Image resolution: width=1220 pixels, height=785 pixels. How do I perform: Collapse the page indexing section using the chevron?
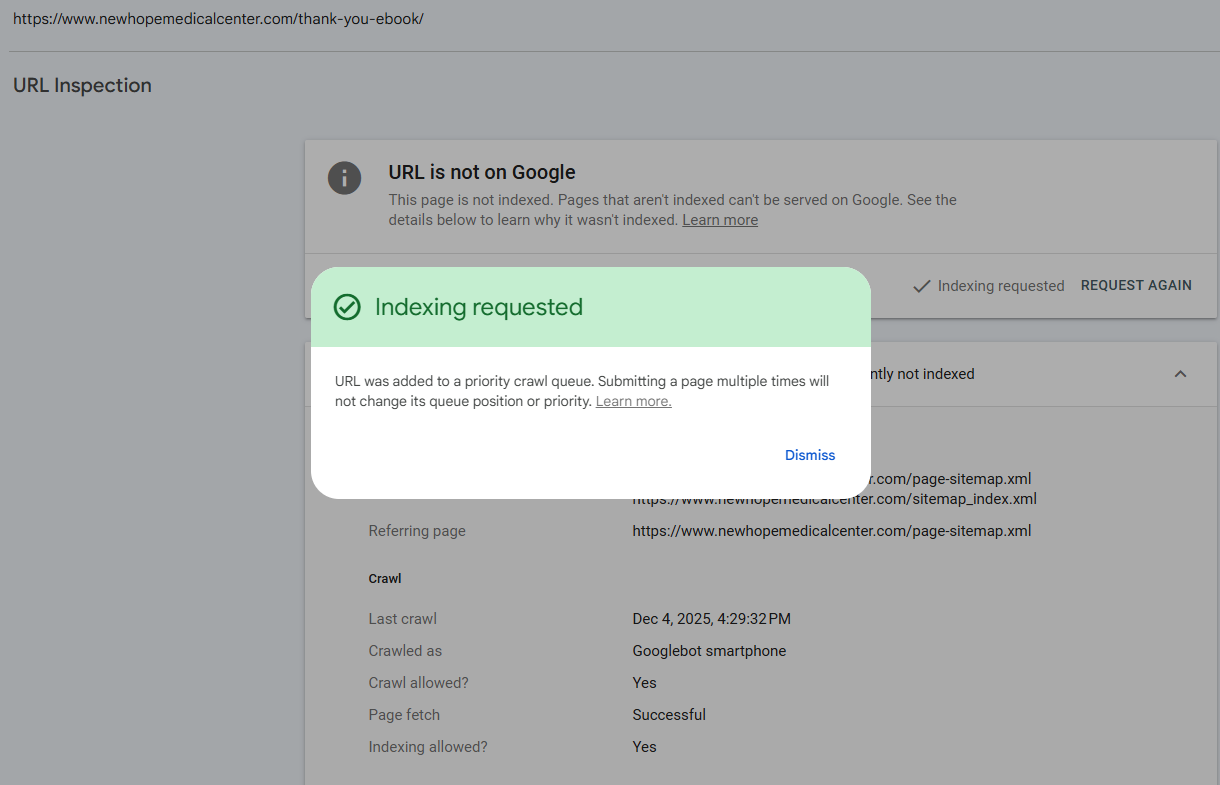(1180, 374)
